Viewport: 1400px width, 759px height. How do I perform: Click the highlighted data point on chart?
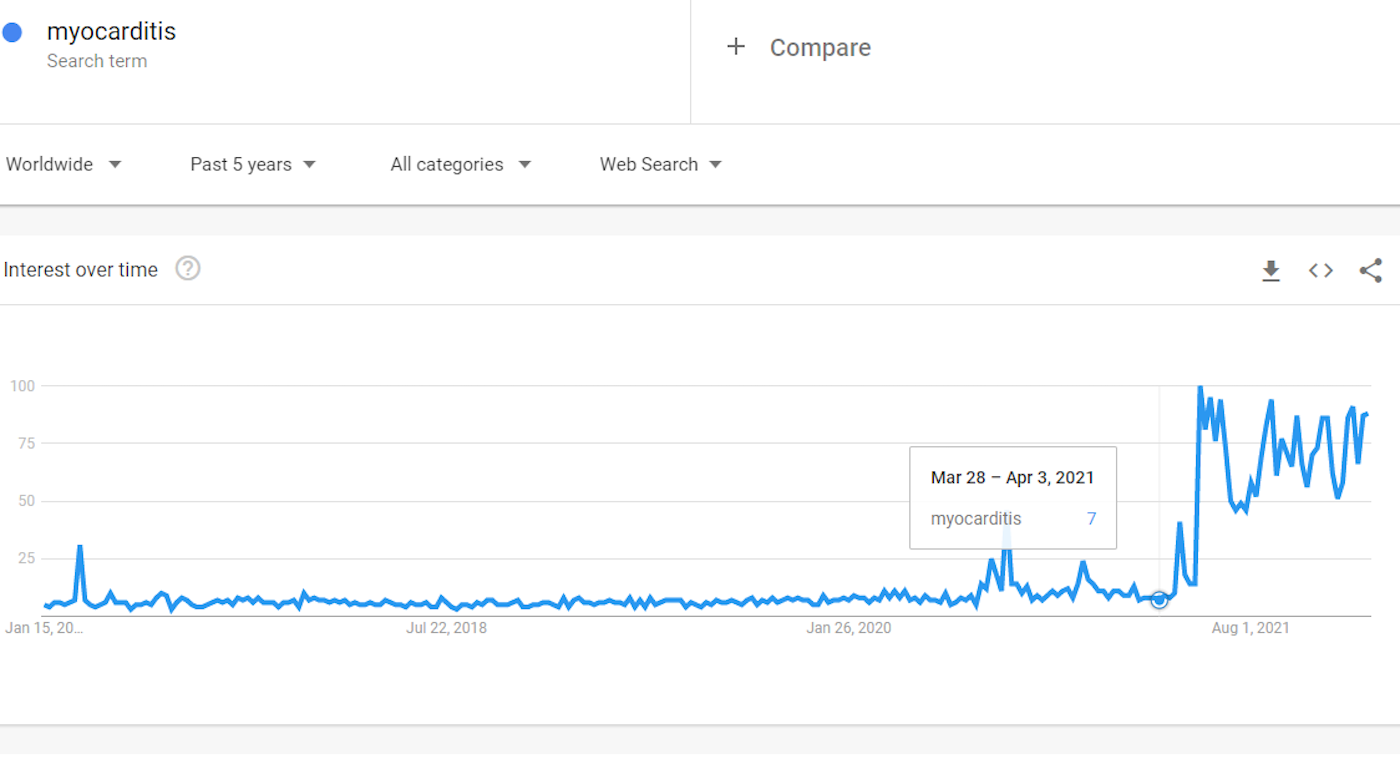point(1159,600)
